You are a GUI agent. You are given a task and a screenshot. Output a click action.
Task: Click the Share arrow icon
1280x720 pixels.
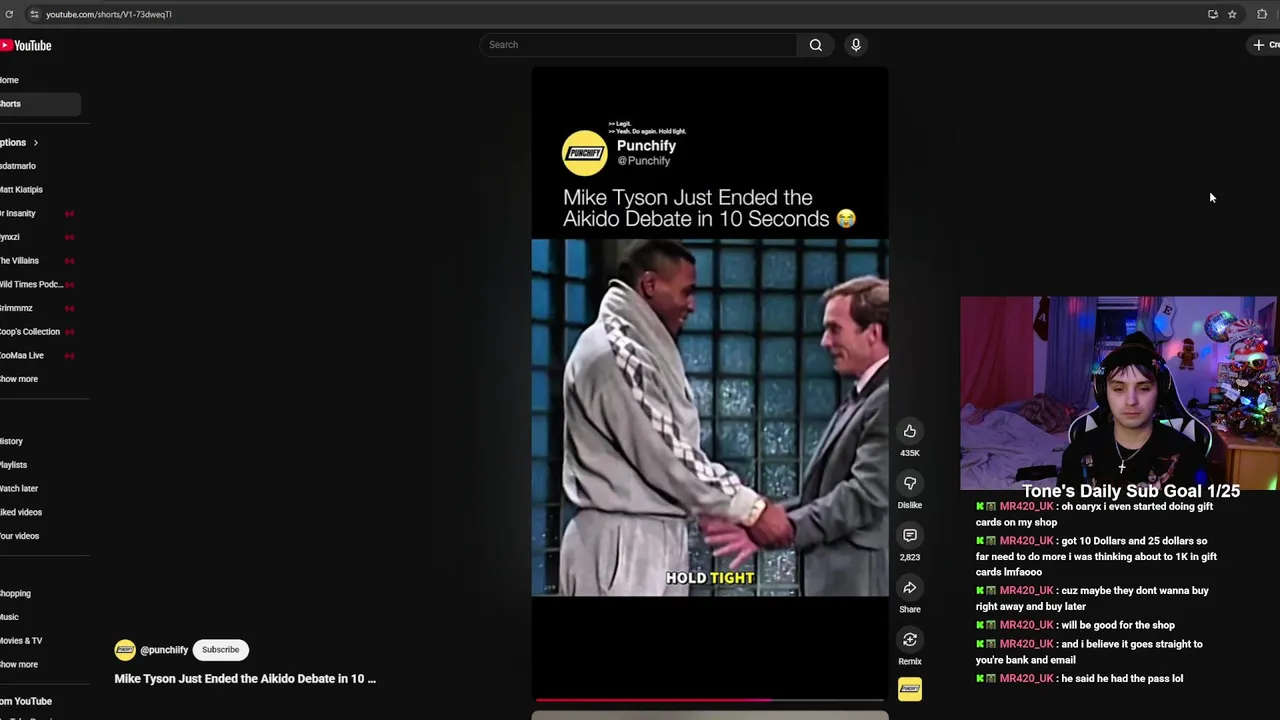[910, 587]
